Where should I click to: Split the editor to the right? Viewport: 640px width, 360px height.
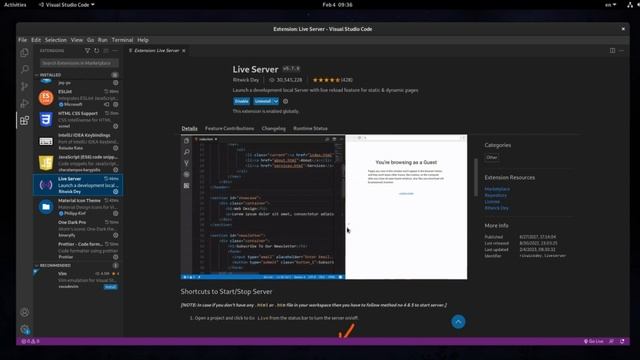pyautogui.click(x=612, y=51)
